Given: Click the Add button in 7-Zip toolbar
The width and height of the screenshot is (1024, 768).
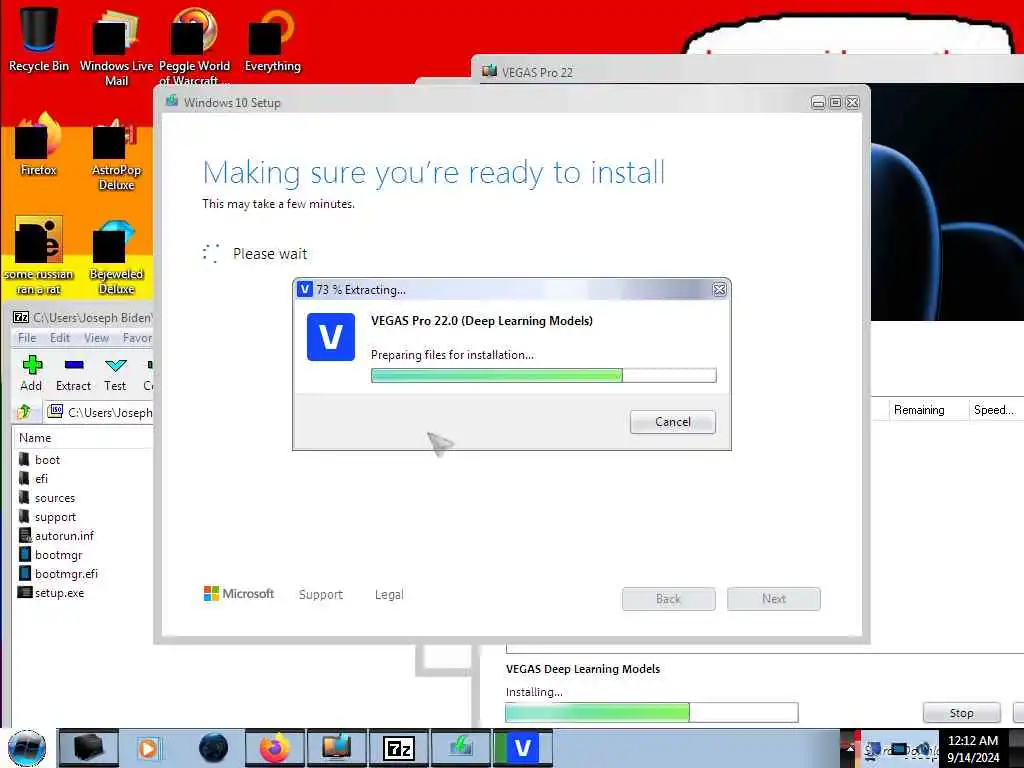Looking at the screenshot, I should [x=31, y=374].
